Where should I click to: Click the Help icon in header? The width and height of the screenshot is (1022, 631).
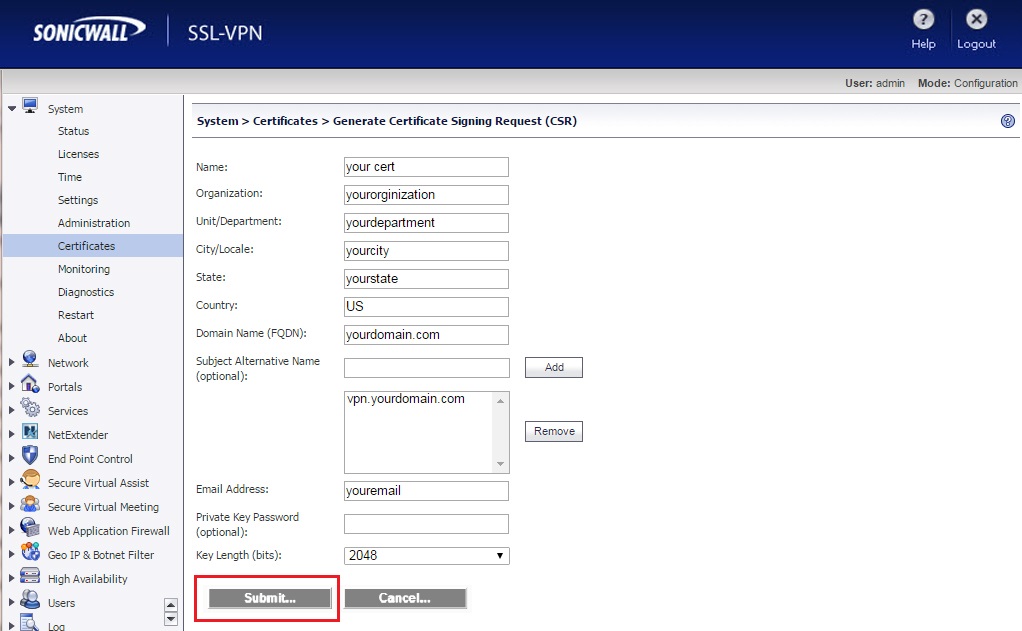(923, 20)
